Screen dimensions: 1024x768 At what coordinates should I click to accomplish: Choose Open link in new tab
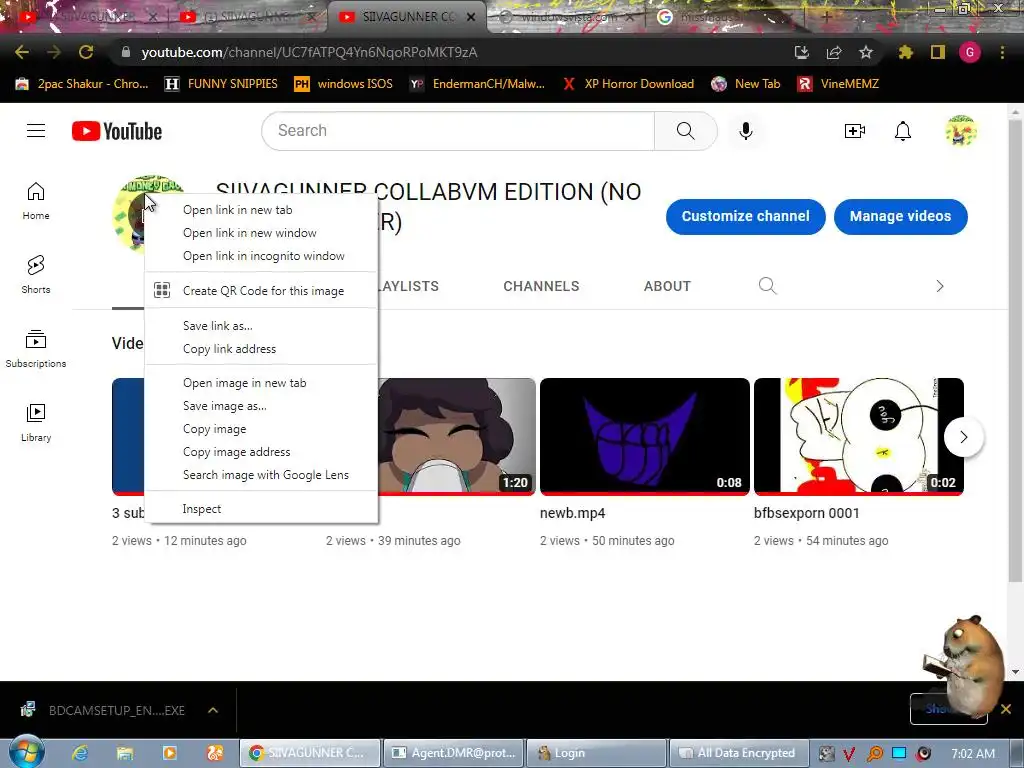261,210
